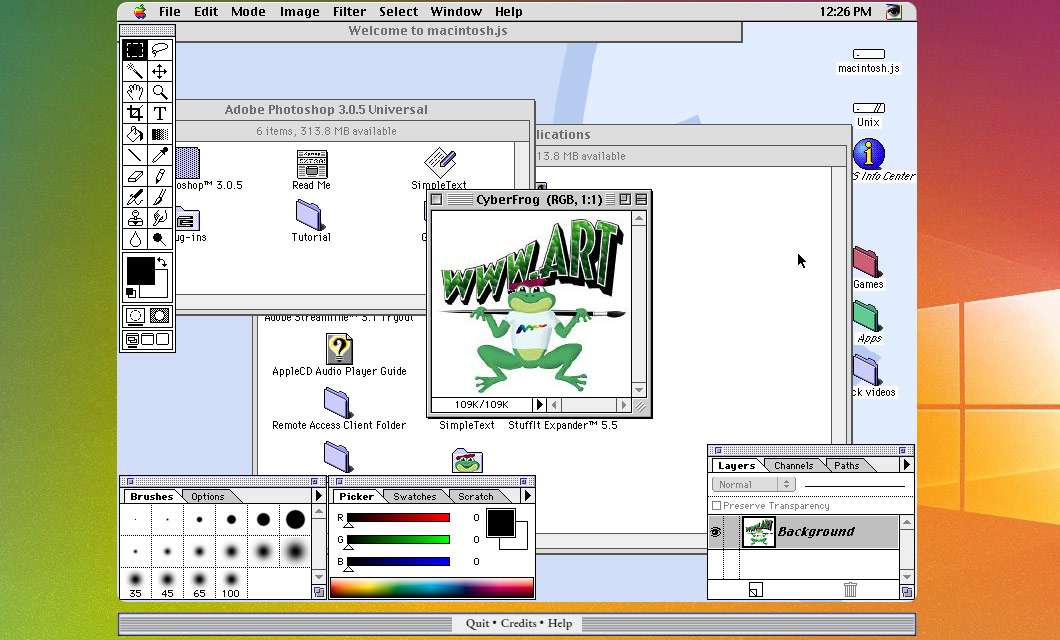Reset to default colors icon in toolbox

[131, 292]
